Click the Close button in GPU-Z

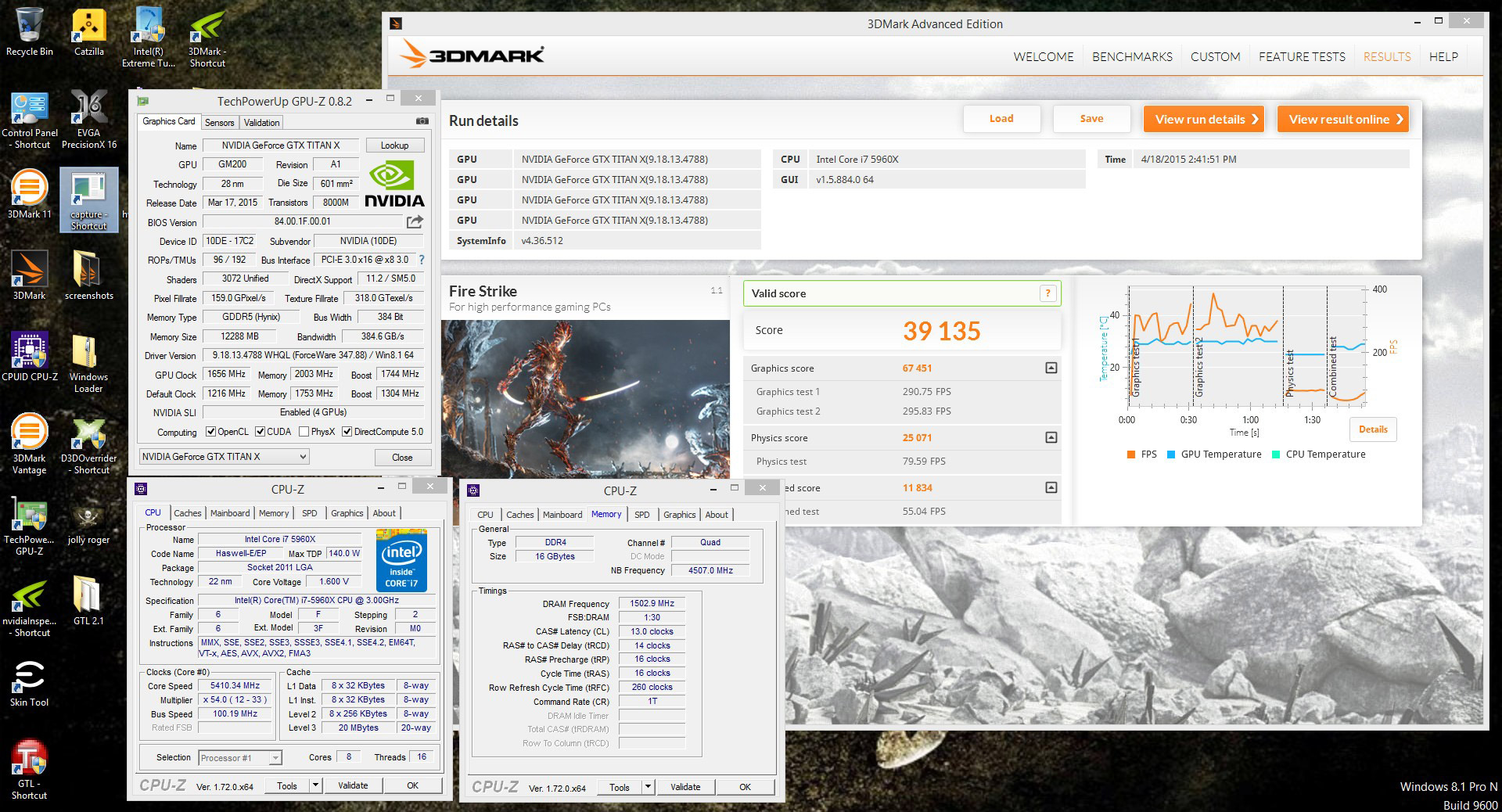coord(402,458)
